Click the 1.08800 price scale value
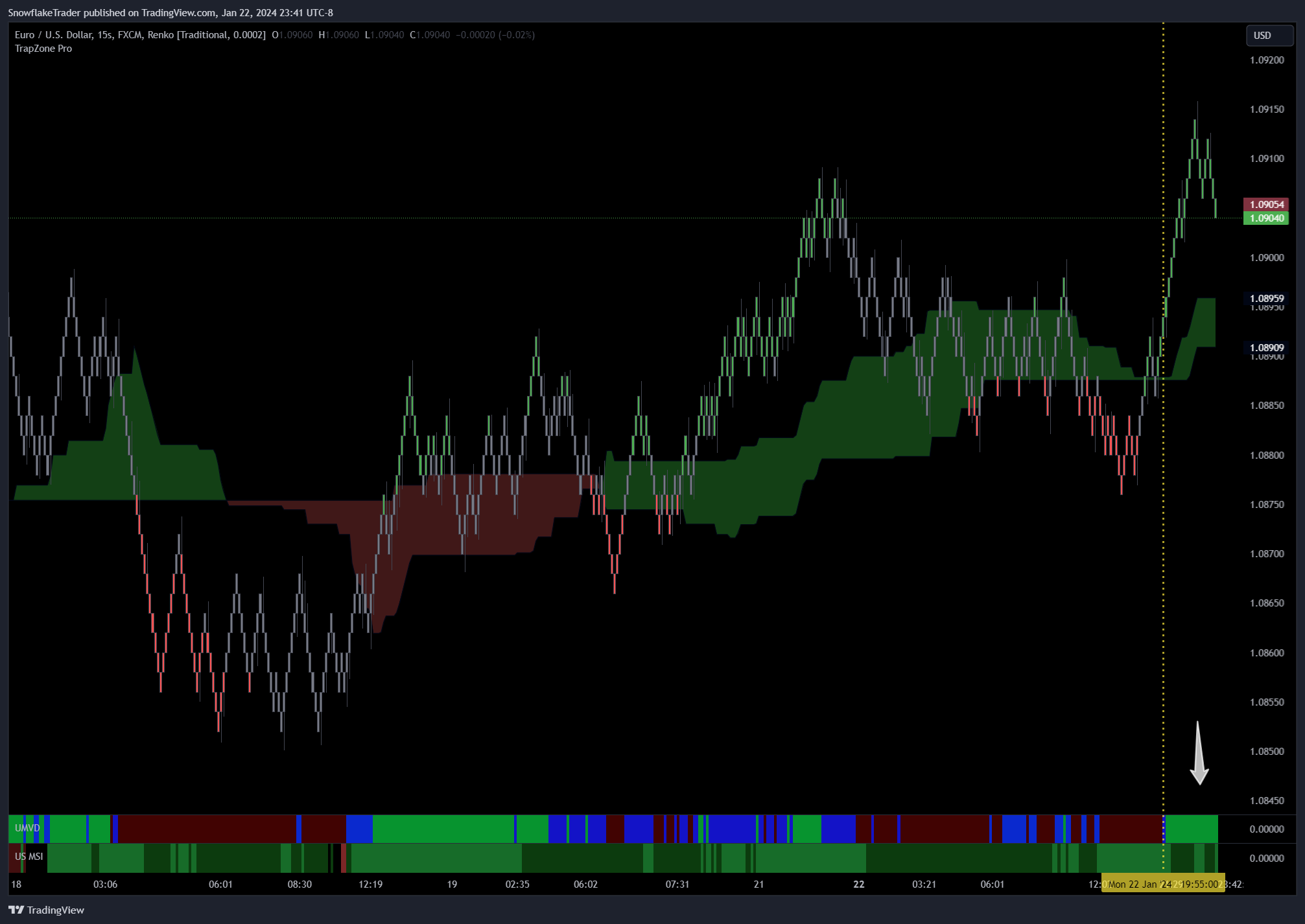 pyautogui.click(x=1267, y=456)
